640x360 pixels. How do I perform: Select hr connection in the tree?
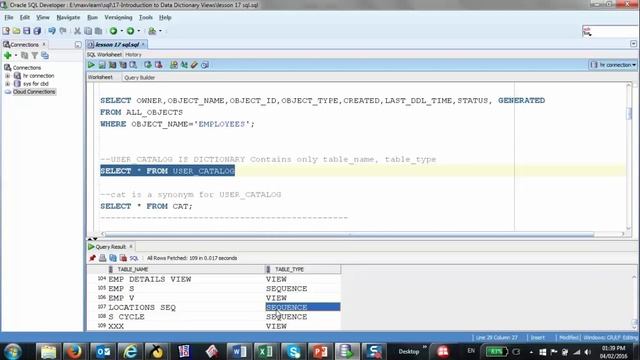(x=38, y=76)
